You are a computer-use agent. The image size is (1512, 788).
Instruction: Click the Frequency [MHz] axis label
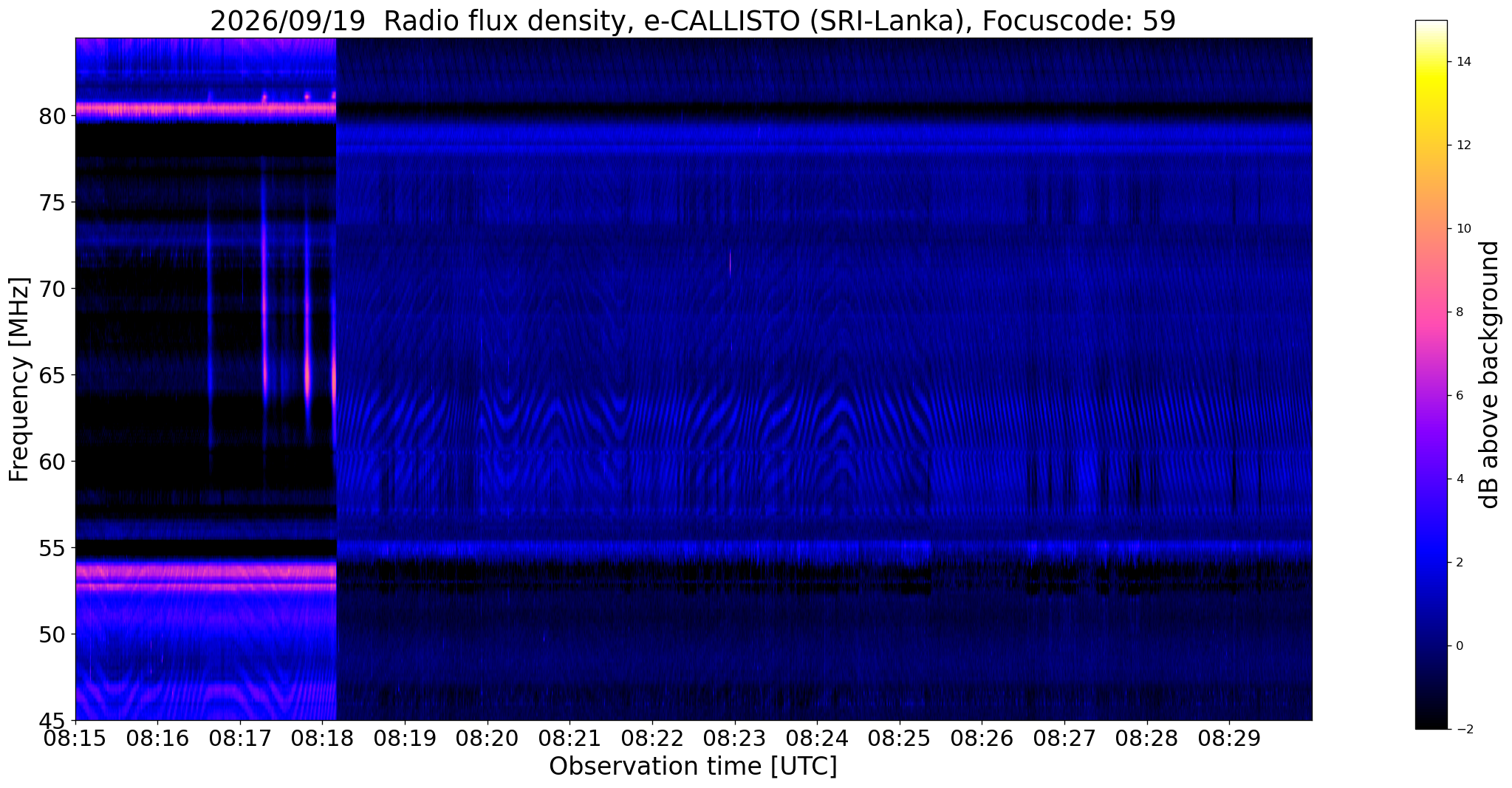[x=19, y=380]
